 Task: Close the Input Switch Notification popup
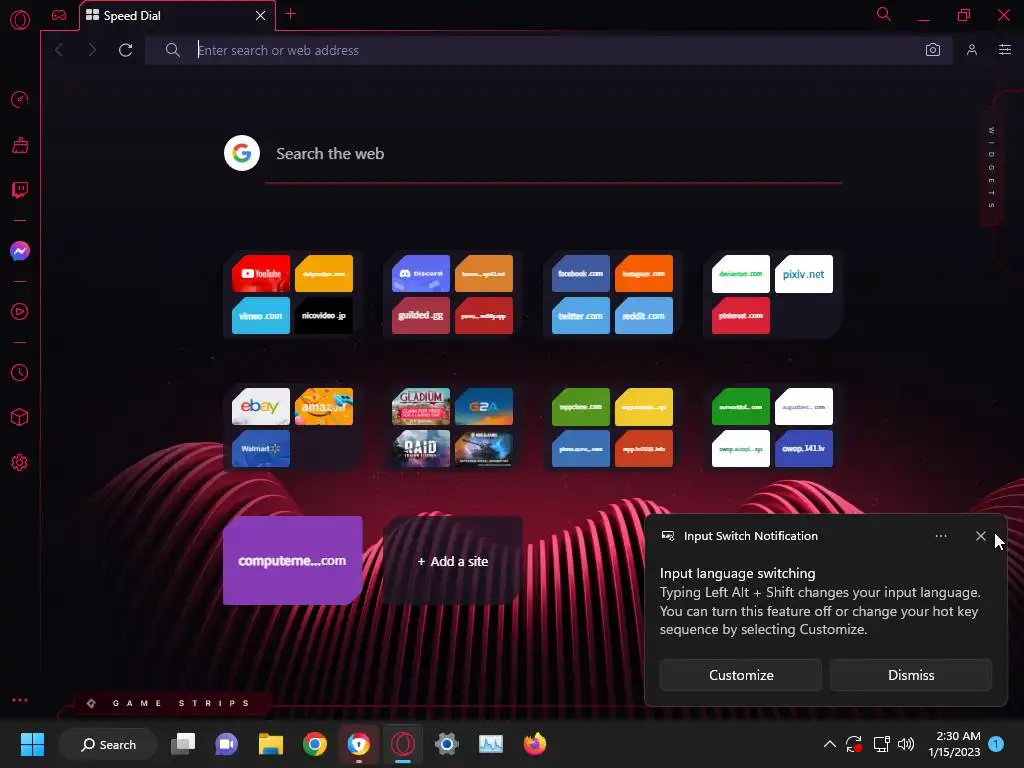[980, 536]
